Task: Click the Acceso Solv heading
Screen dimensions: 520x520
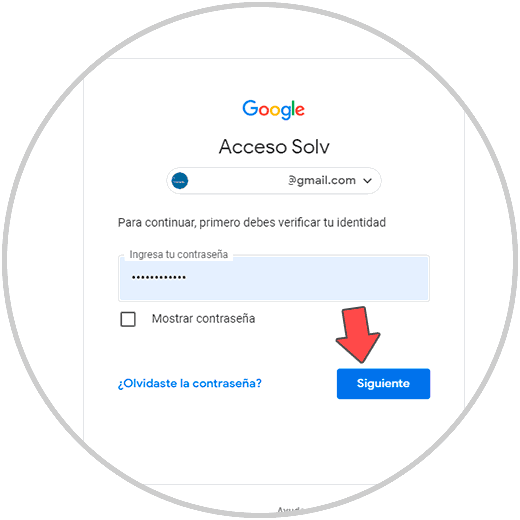Action: (274, 147)
